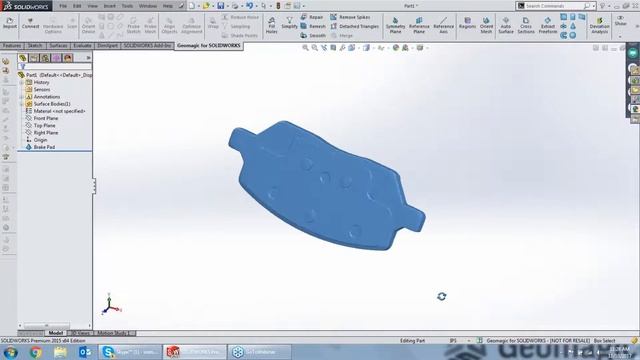This screenshot has width=640, height=360.
Task: Select Front Plane in the feature tree
Action: click(x=46, y=118)
